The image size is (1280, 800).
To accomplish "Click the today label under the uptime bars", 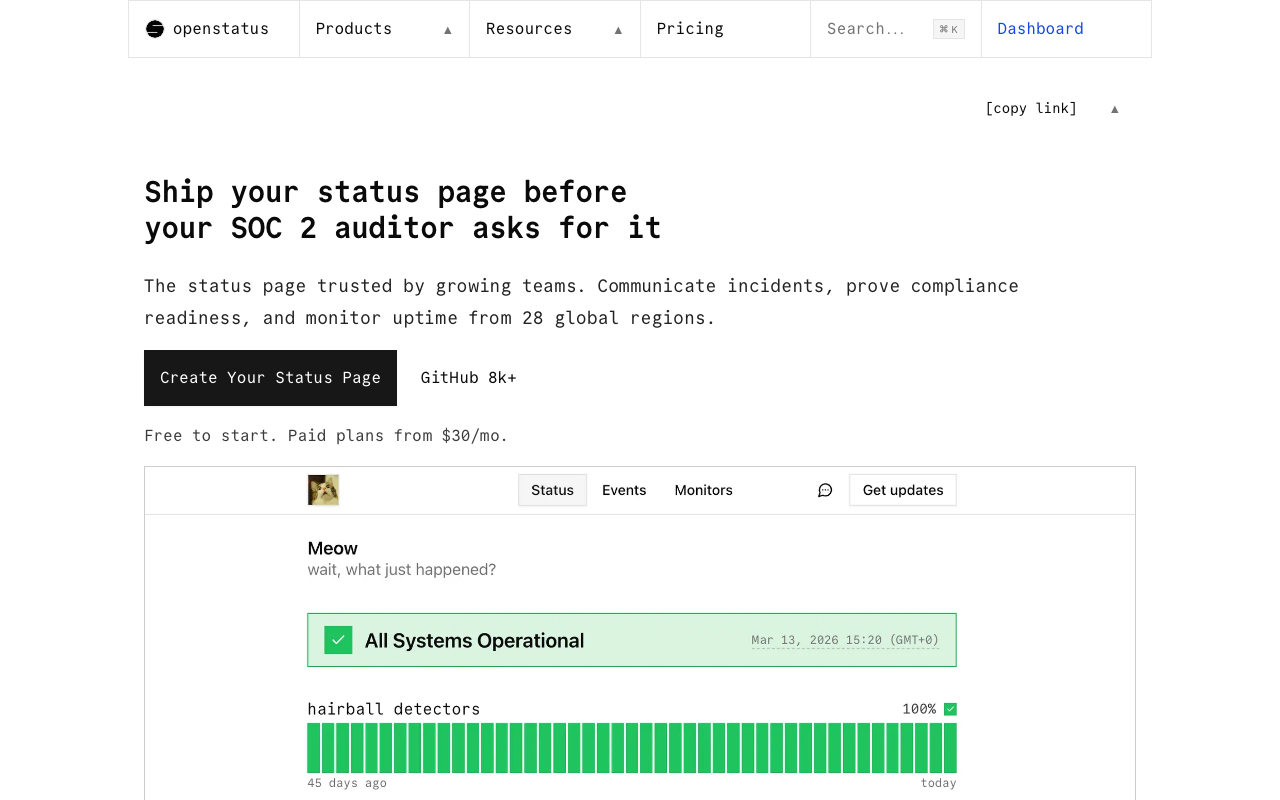I will [x=938, y=783].
